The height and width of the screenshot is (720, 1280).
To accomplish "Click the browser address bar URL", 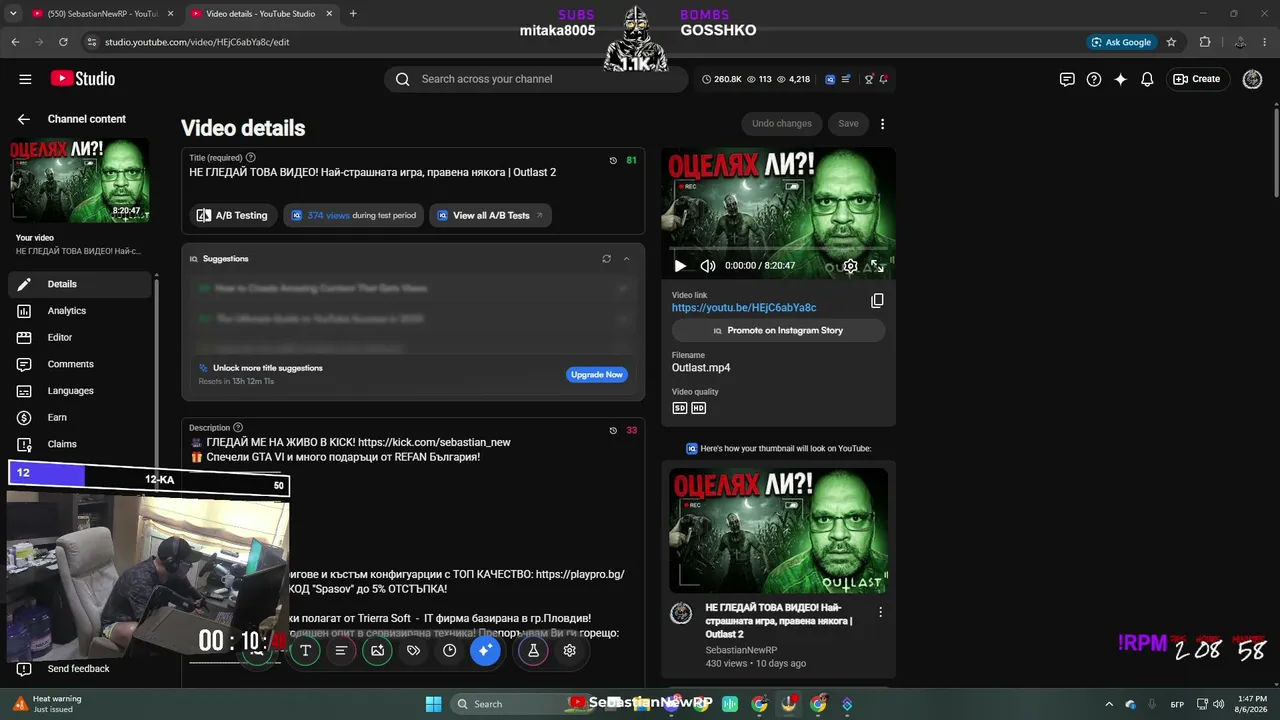I will coord(197,42).
